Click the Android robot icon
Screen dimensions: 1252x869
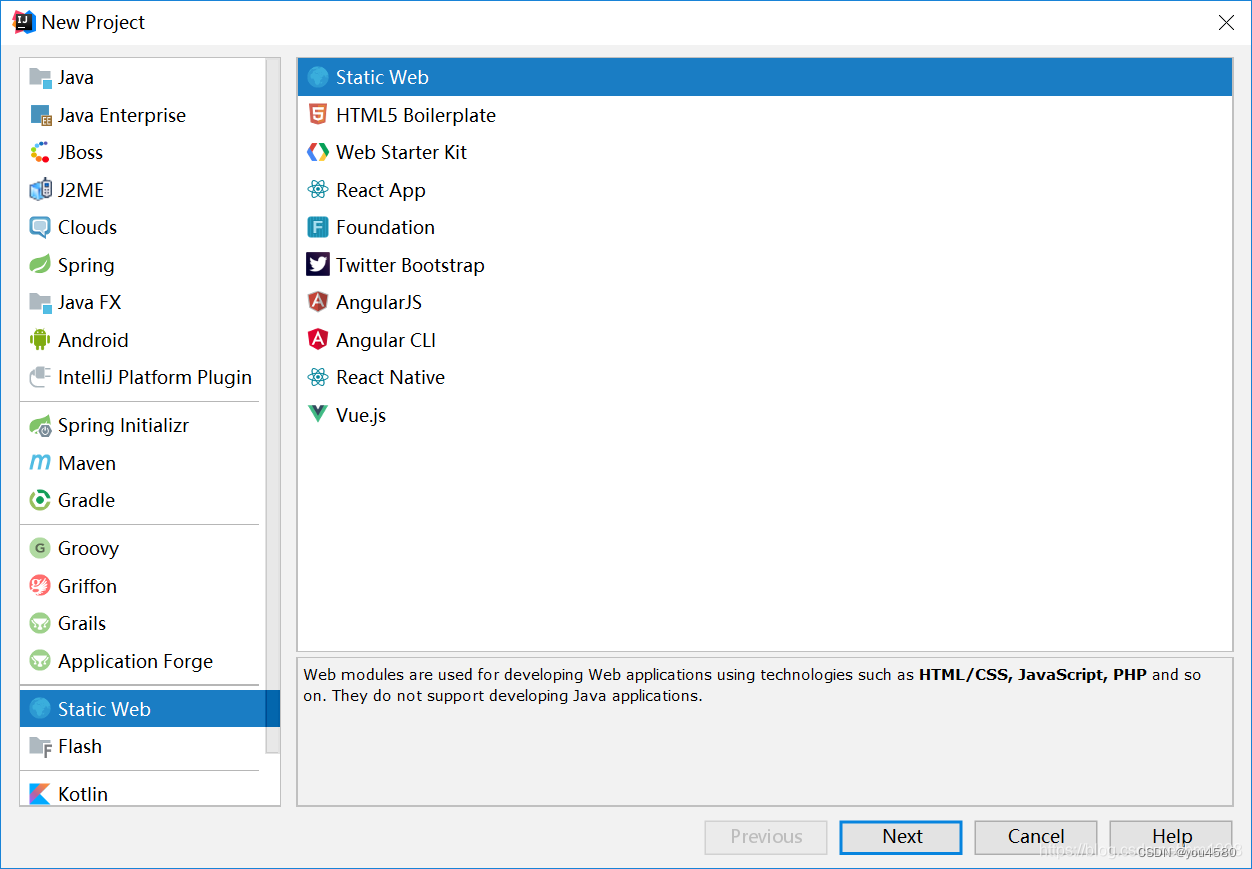coord(40,340)
